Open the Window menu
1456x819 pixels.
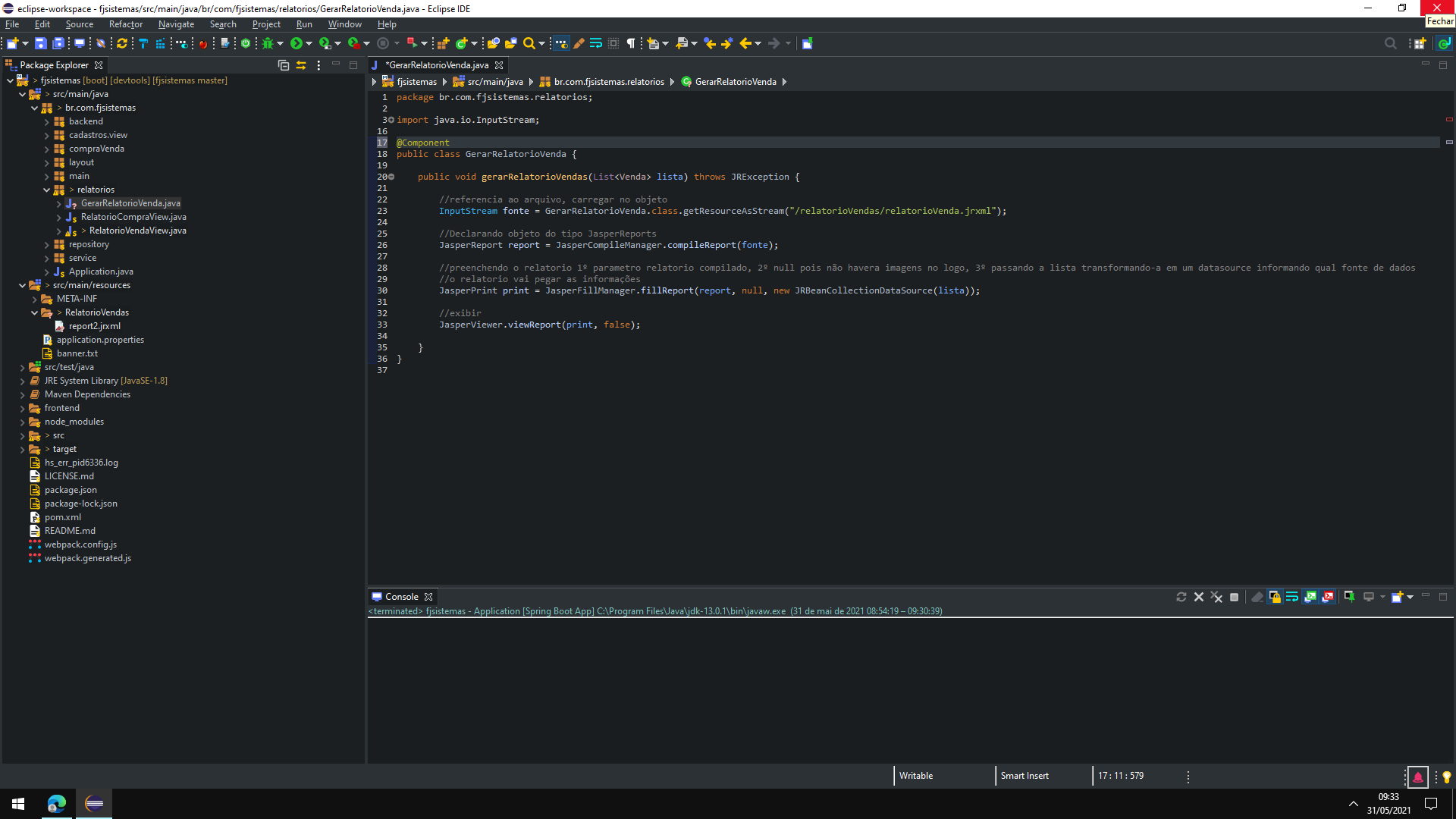coord(344,24)
